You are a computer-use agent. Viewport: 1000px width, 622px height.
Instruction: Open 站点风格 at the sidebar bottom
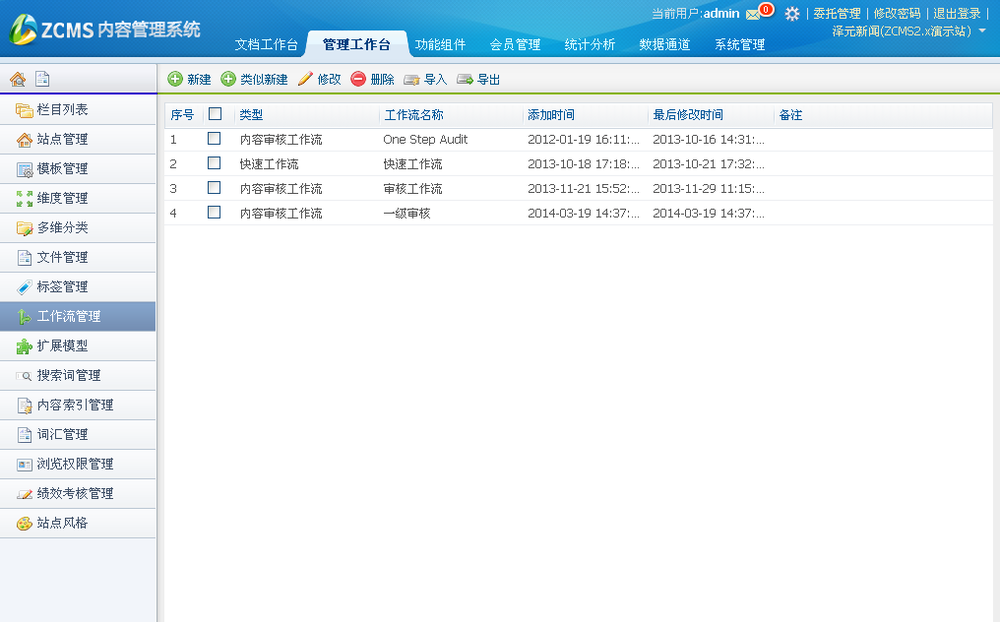click(60, 522)
